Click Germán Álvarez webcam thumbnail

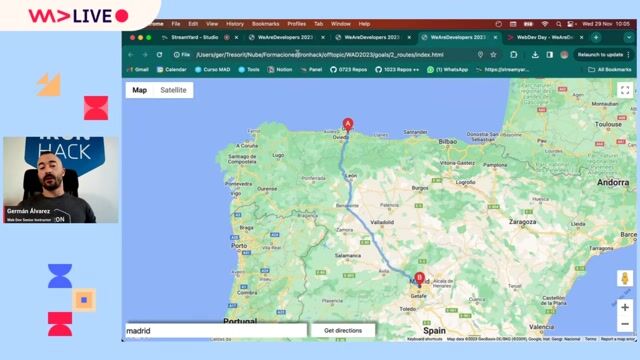(61, 180)
